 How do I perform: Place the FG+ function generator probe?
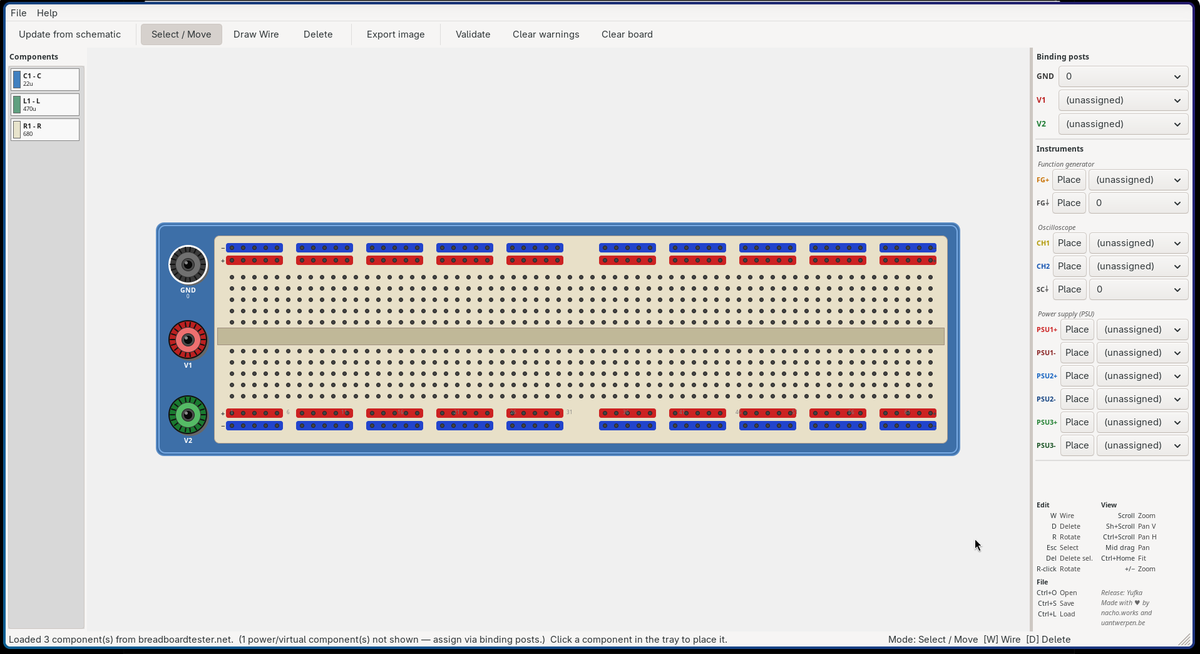(1069, 180)
